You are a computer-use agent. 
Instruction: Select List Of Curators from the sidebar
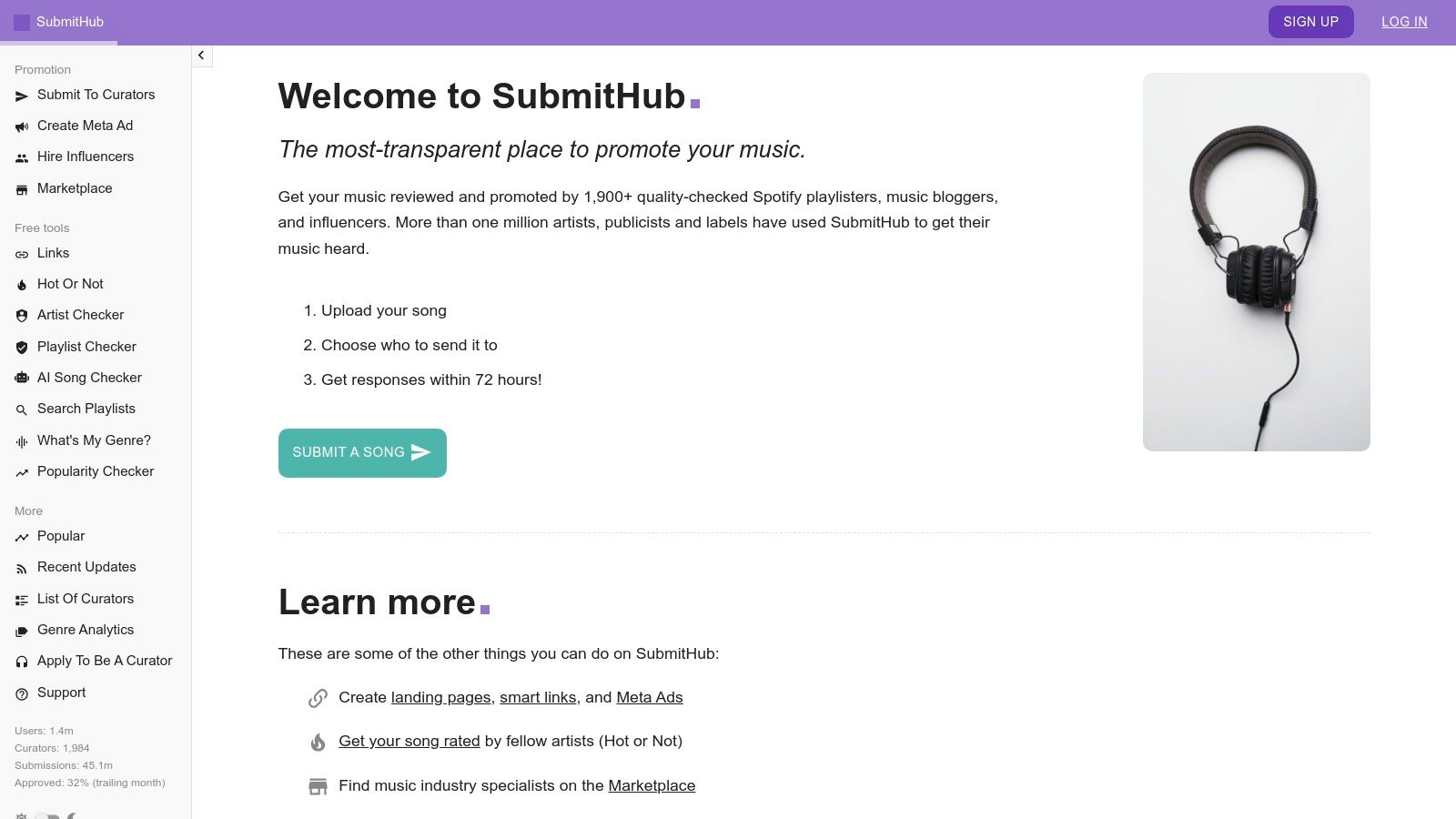coord(85,599)
